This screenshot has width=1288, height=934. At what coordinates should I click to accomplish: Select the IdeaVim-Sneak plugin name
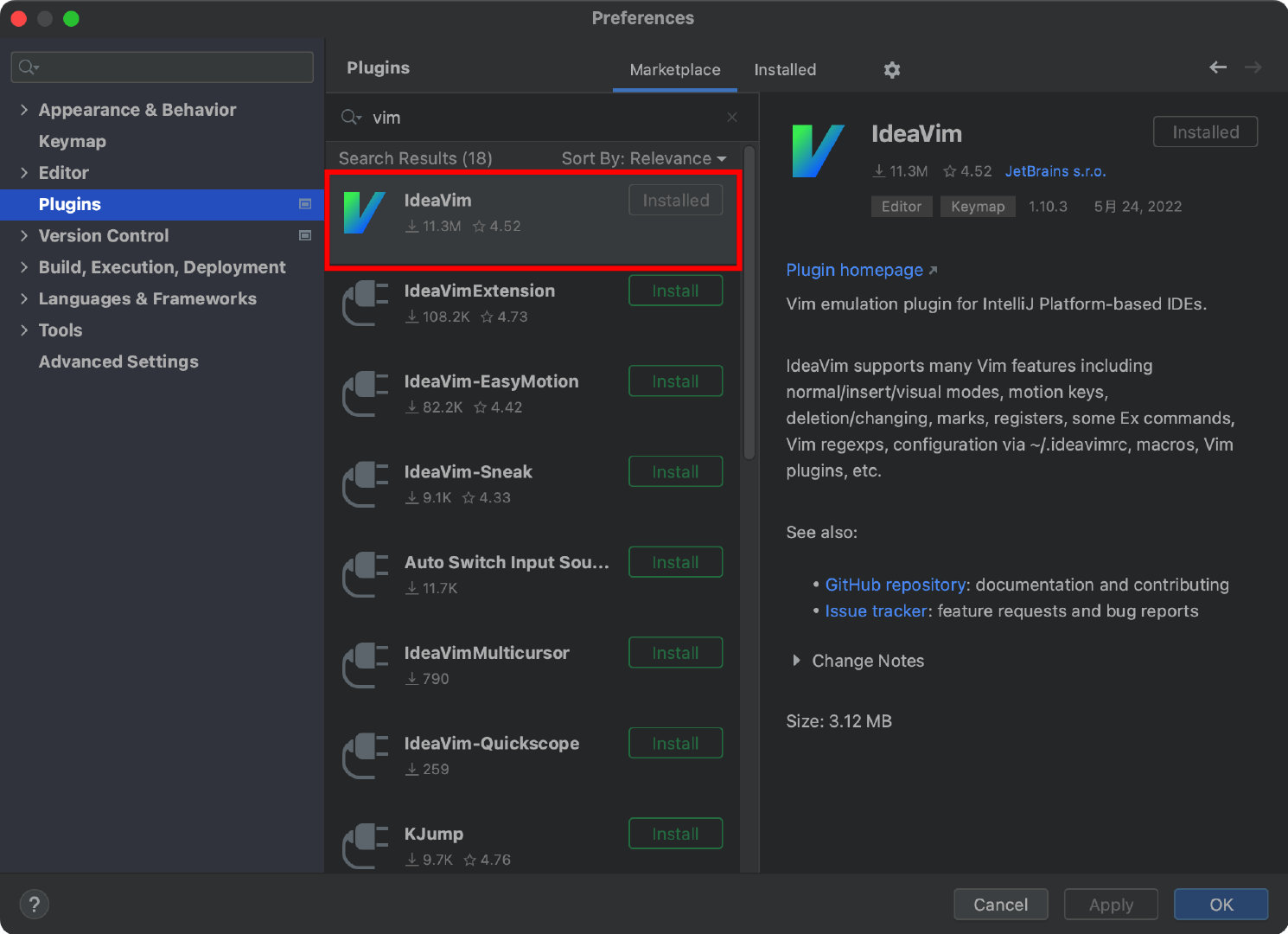tap(469, 471)
